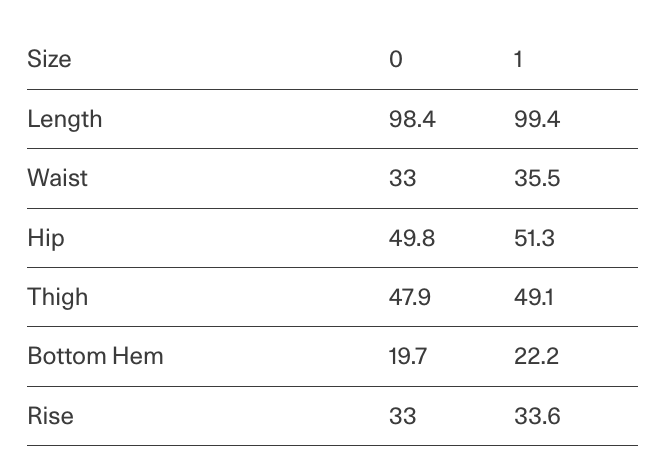
Task: Select the 47.9 Thigh value
Action: pos(410,297)
